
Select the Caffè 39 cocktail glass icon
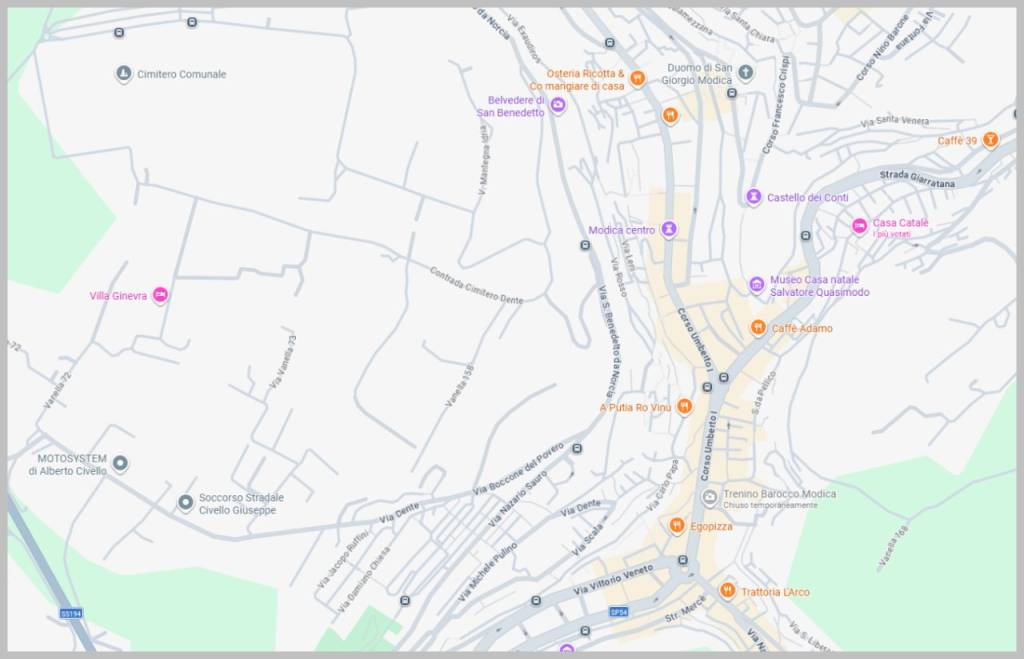point(990,140)
